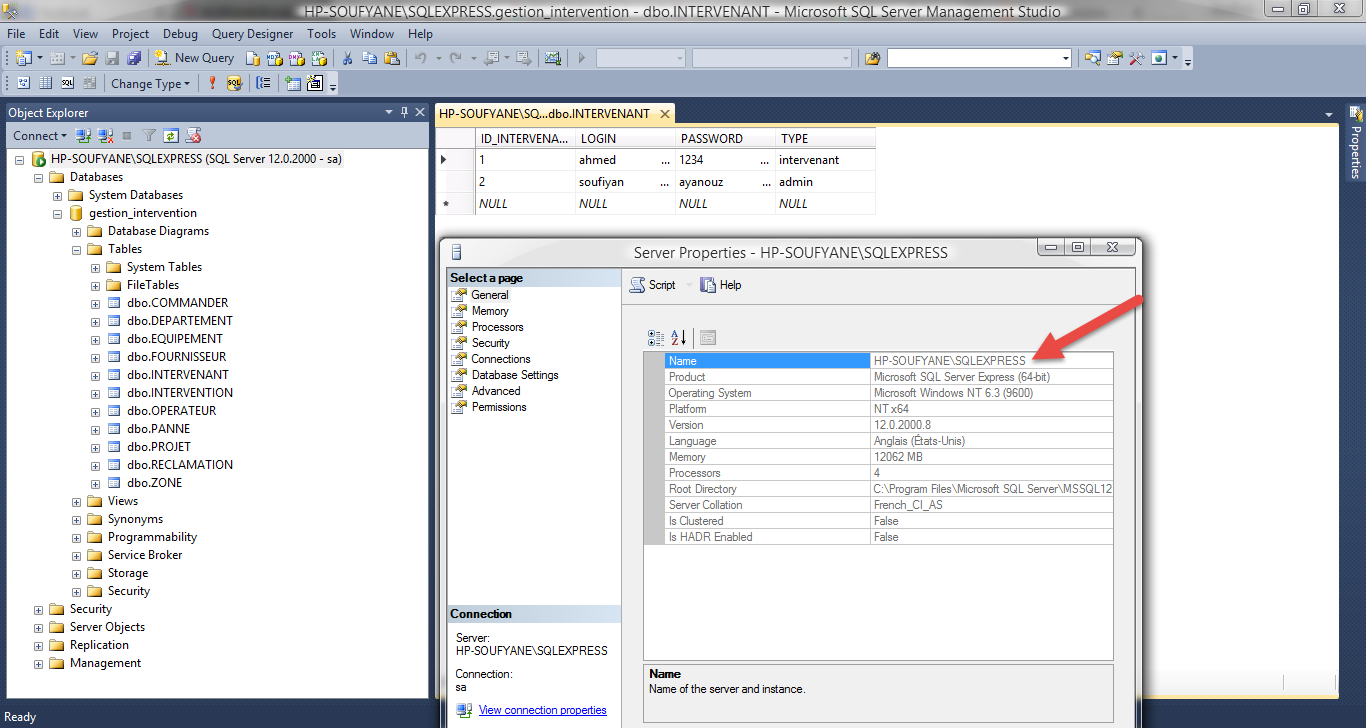Image resolution: width=1366 pixels, height=728 pixels.
Task: Click the DMX query icon
Action: pyautogui.click(x=297, y=58)
